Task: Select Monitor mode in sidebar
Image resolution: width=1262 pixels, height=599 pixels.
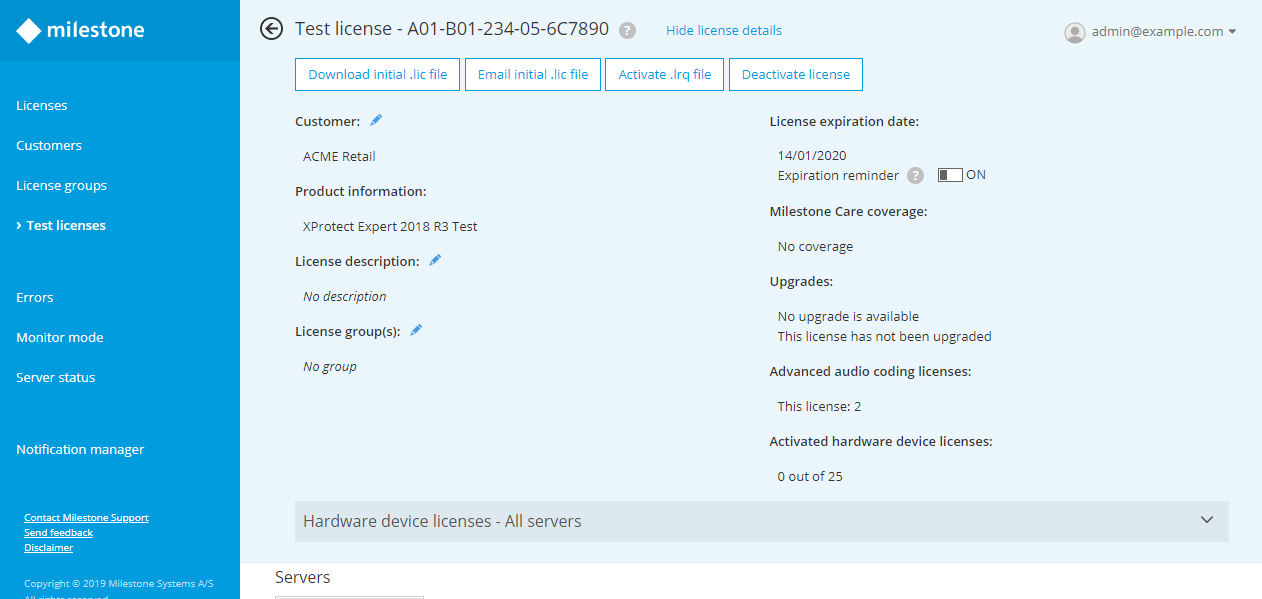Action: [60, 338]
